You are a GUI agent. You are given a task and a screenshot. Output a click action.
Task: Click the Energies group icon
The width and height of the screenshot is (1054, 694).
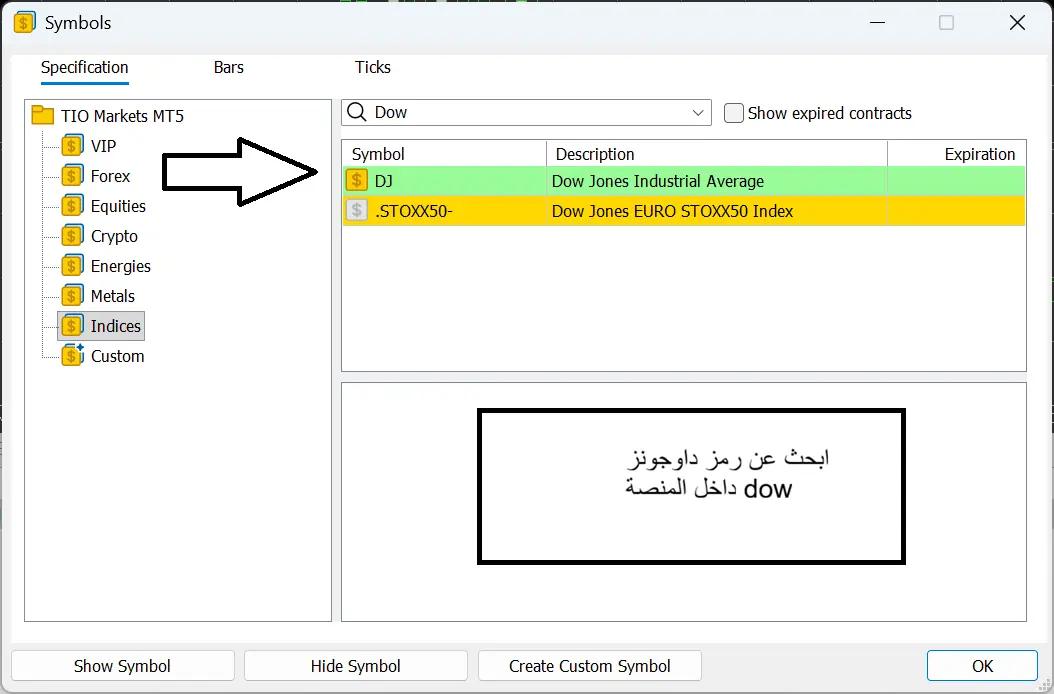tap(73, 266)
